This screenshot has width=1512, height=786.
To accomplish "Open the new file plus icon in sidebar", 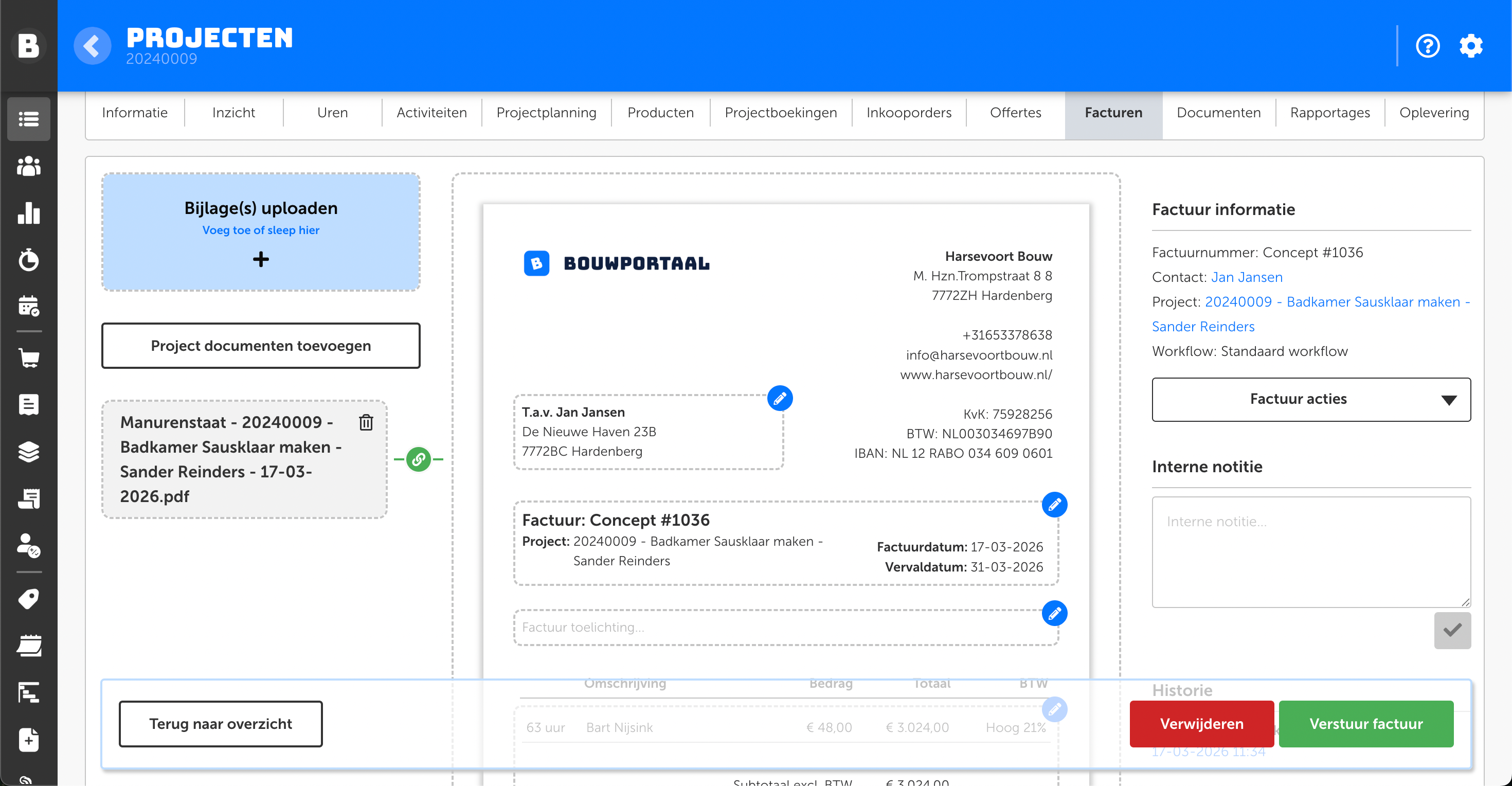I will pyautogui.click(x=29, y=740).
